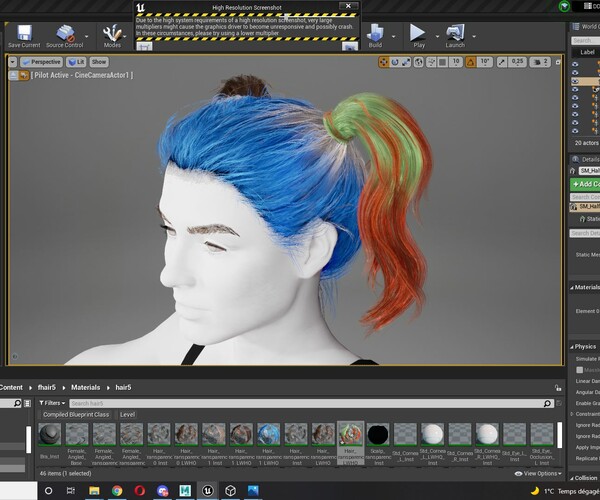This screenshot has height=500, width=600.
Task: Select the black Scalp transparency Inst thumbnail
Action: 378,434
